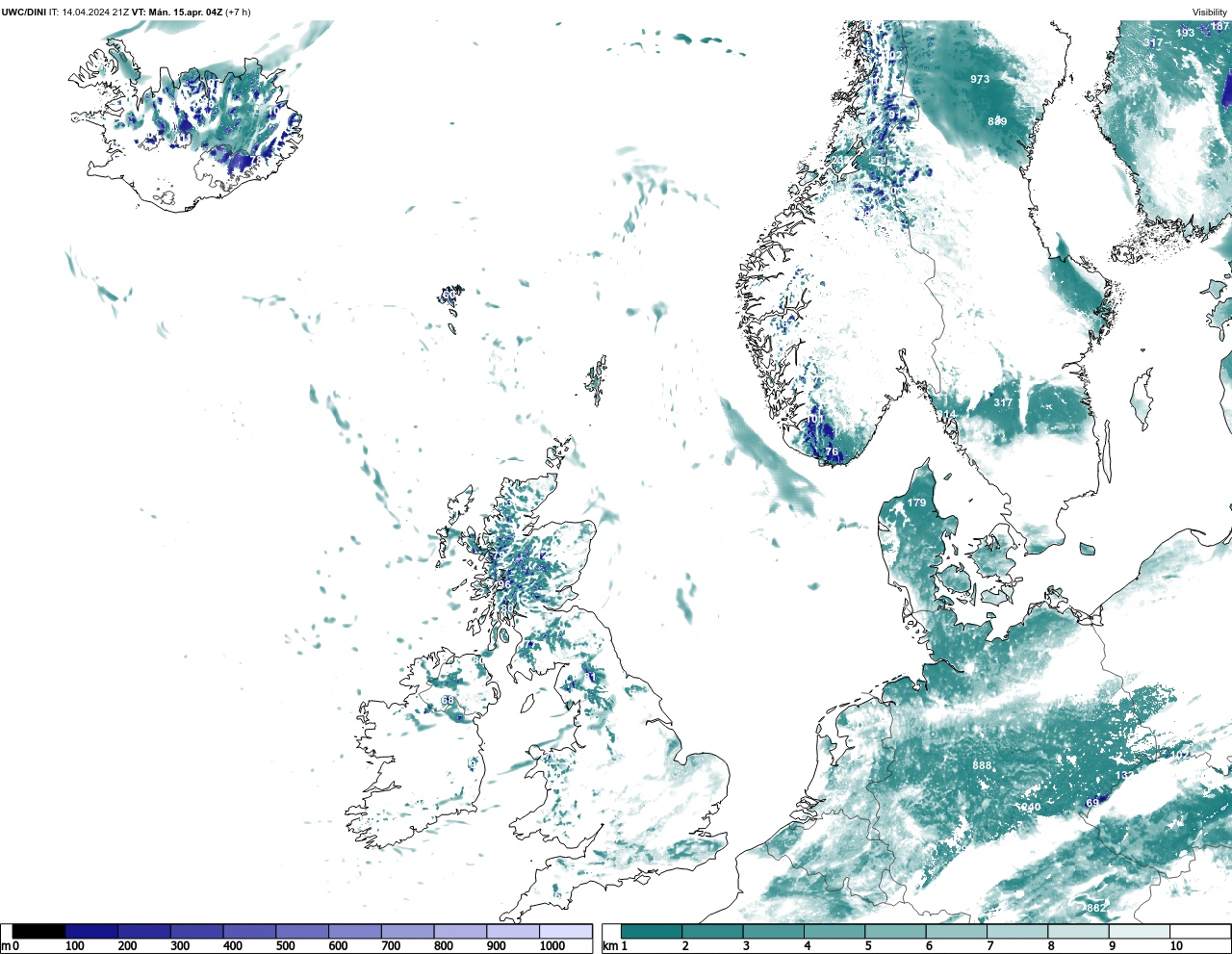Image resolution: width=1232 pixels, height=954 pixels.
Task: Click the 5–6 km legend swatch
Action: [x=895, y=931]
